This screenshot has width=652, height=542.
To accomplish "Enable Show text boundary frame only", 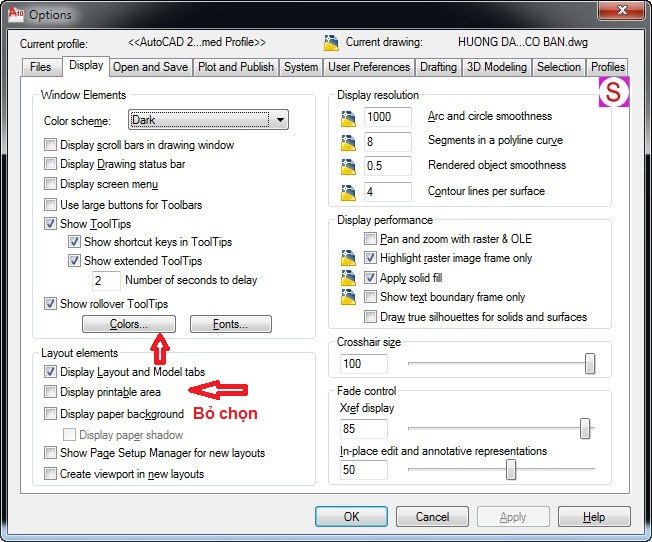I will [370, 297].
